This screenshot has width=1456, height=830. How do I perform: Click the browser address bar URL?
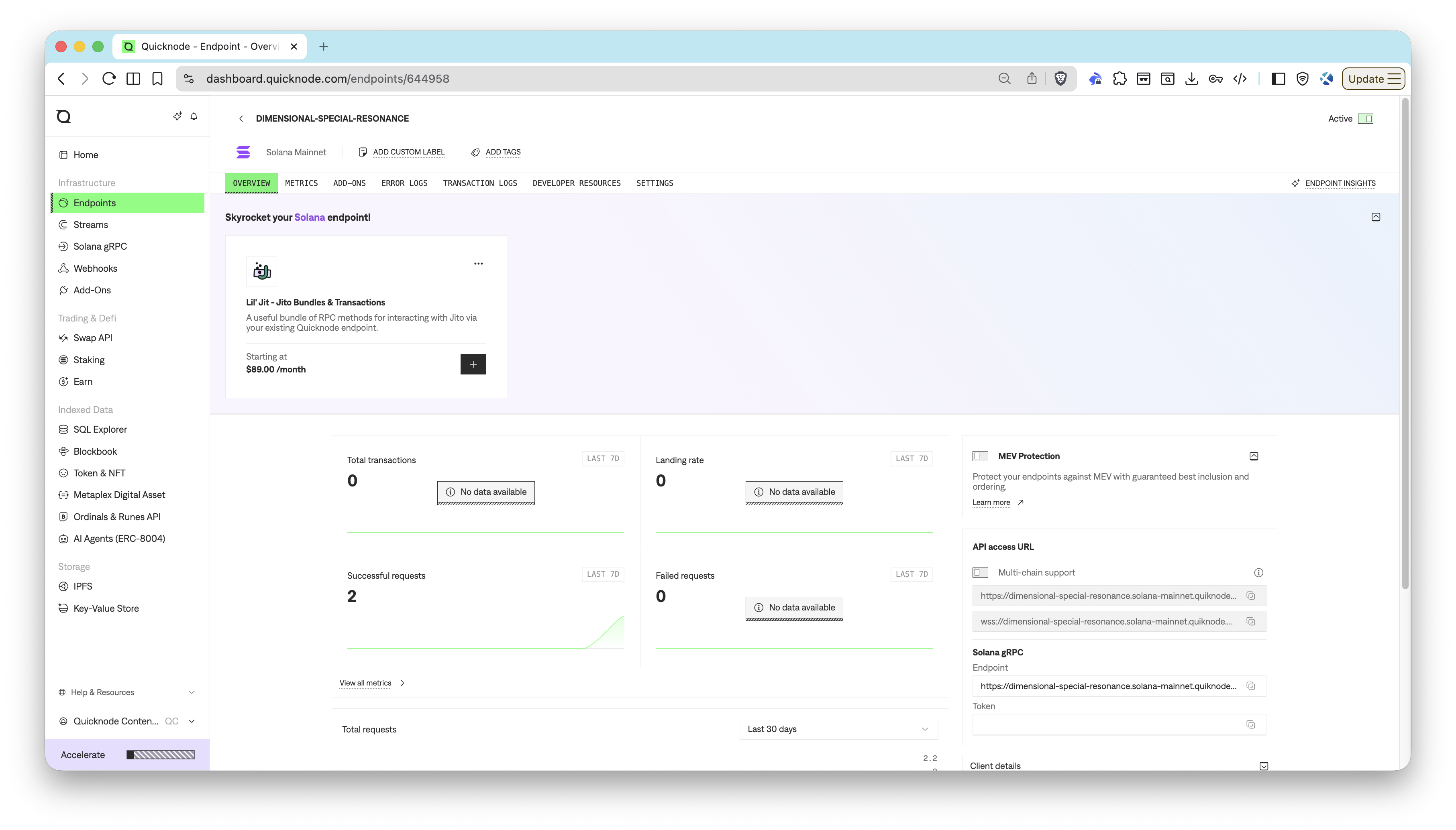click(327, 79)
